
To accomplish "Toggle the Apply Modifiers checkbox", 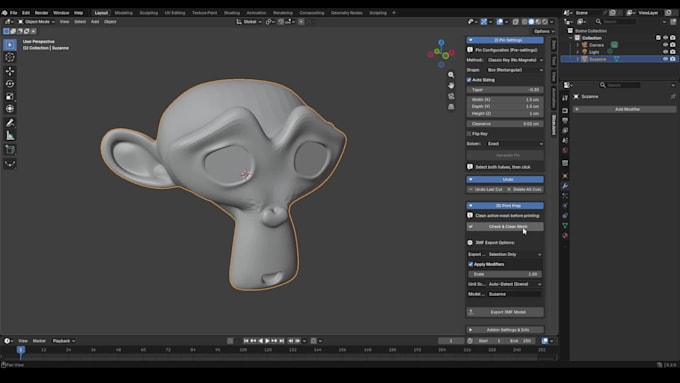I will click(471, 264).
